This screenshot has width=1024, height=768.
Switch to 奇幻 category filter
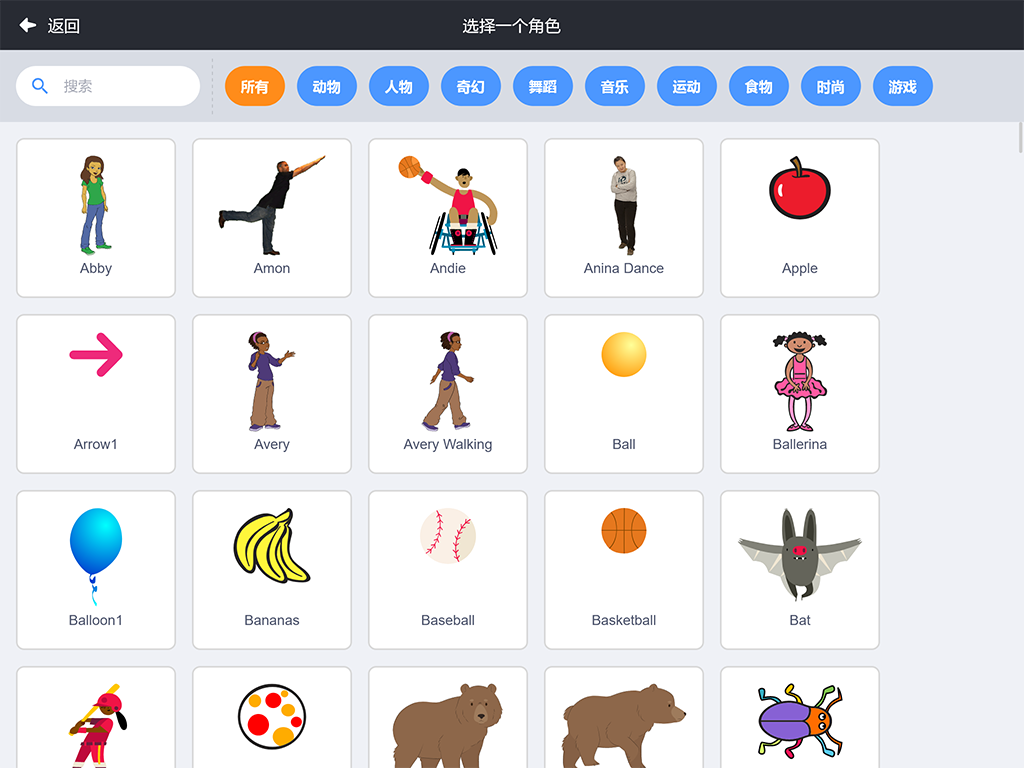coord(471,86)
